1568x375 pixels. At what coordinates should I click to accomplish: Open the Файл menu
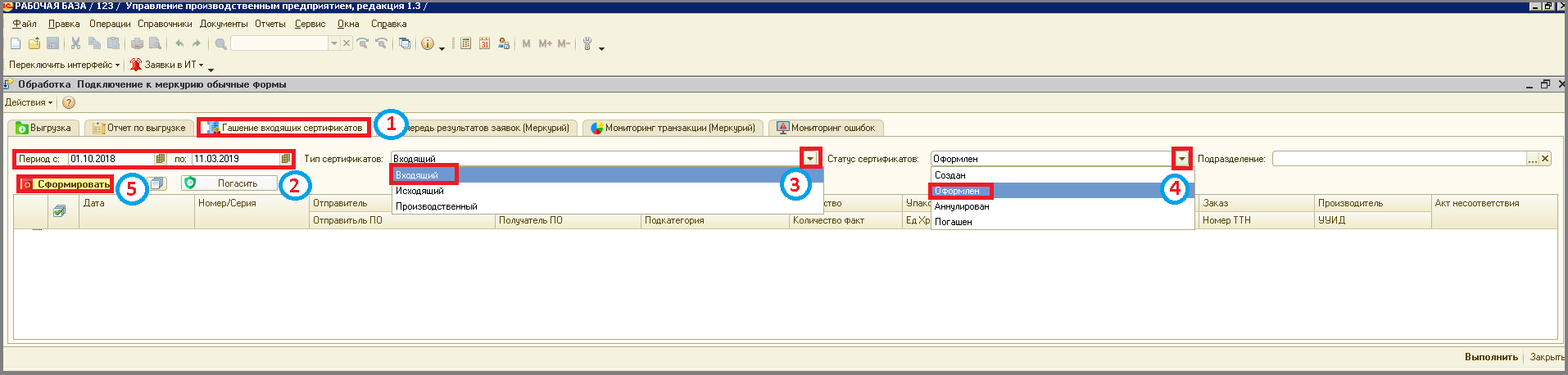point(25,24)
